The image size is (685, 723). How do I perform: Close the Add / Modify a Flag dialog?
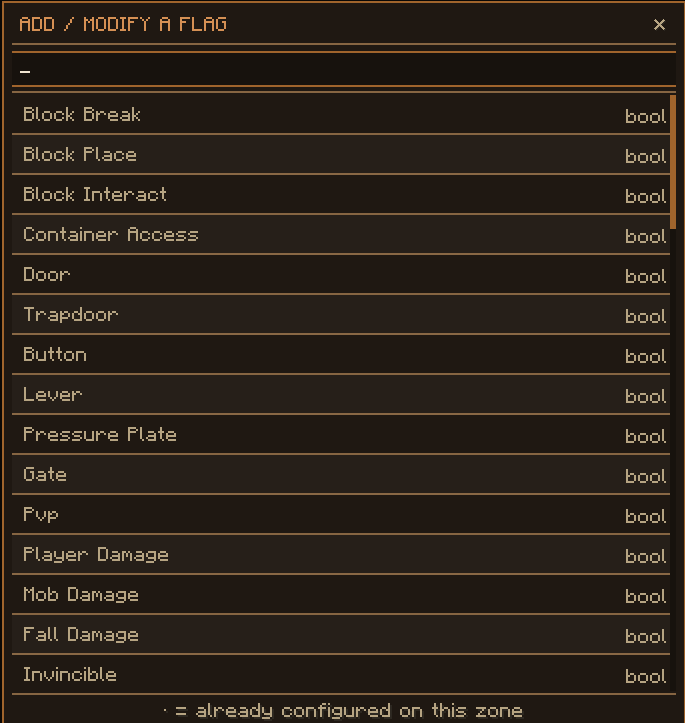click(x=659, y=25)
